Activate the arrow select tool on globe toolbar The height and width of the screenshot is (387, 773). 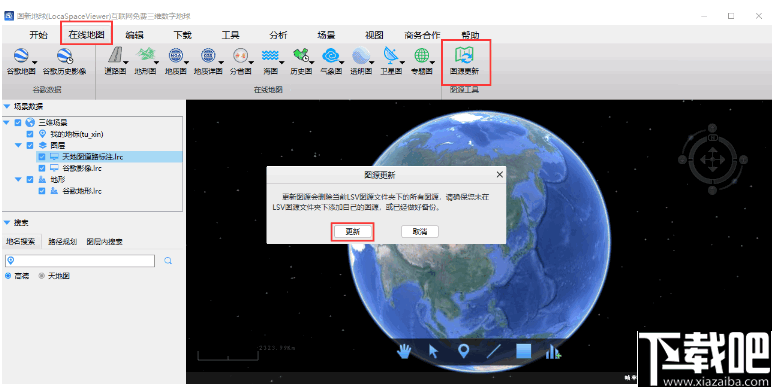coord(433,352)
